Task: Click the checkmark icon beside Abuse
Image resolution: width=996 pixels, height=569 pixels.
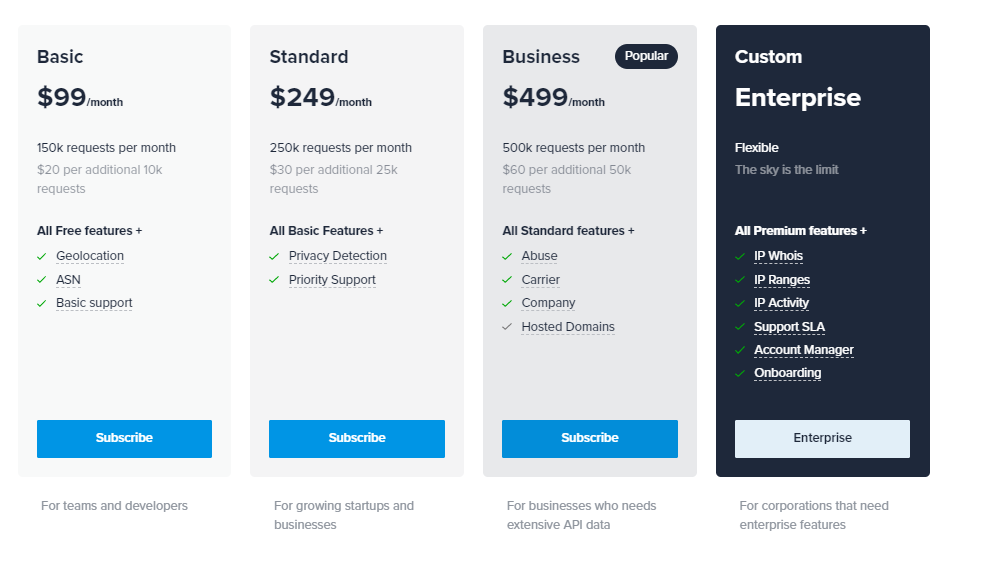Action: [x=507, y=256]
